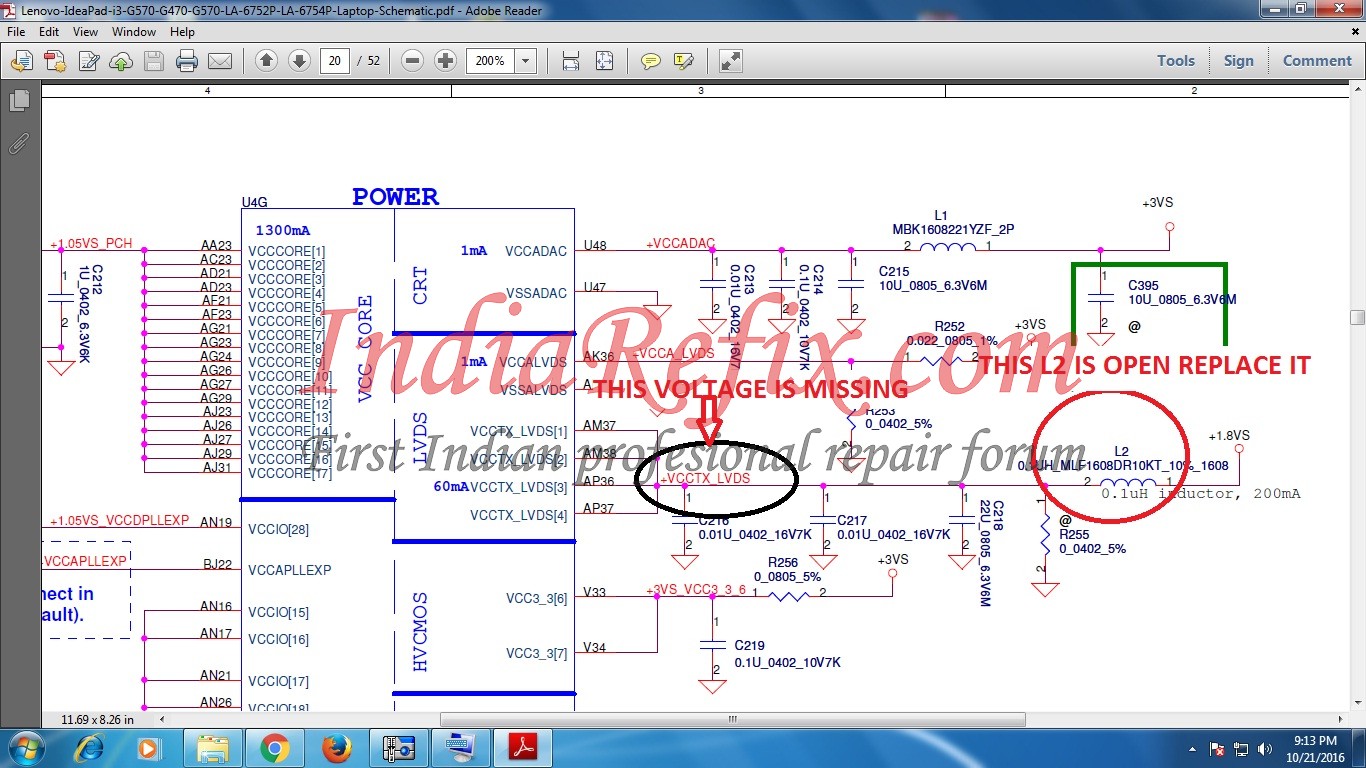Viewport: 1366px width, 768px height.
Task: Click the Open file toolbar icon
Action: pyautogui.click(x=21, y=61)
